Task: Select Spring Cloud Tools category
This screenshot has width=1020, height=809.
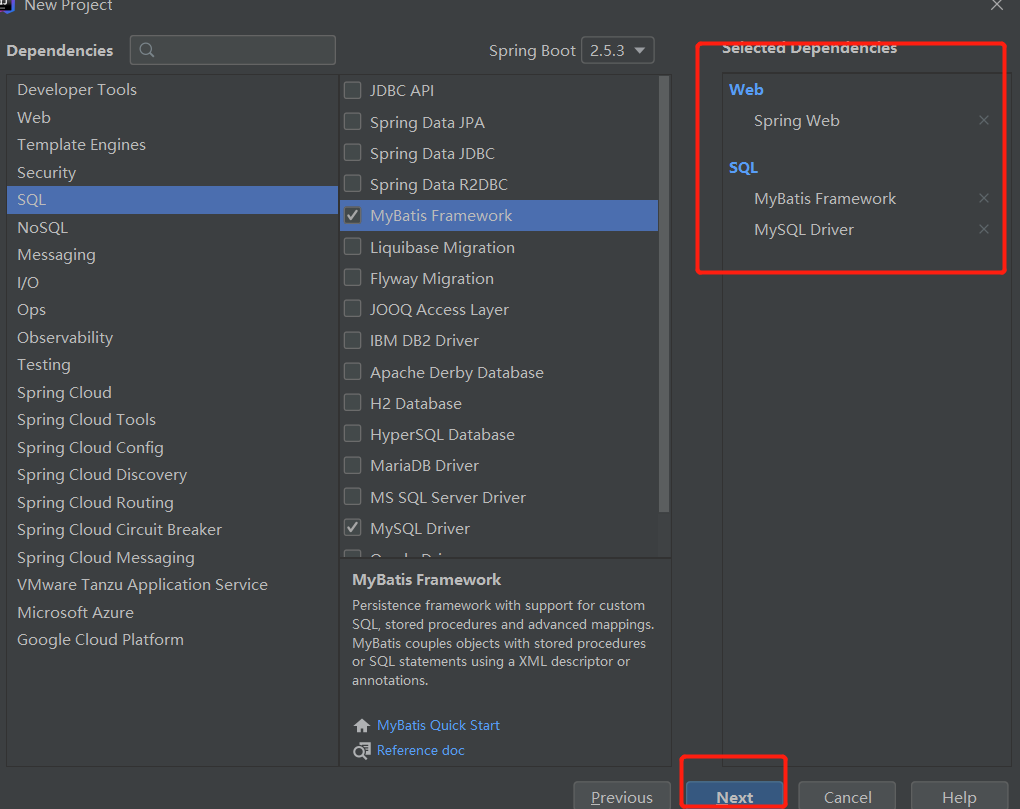Action: pos(172,419)
